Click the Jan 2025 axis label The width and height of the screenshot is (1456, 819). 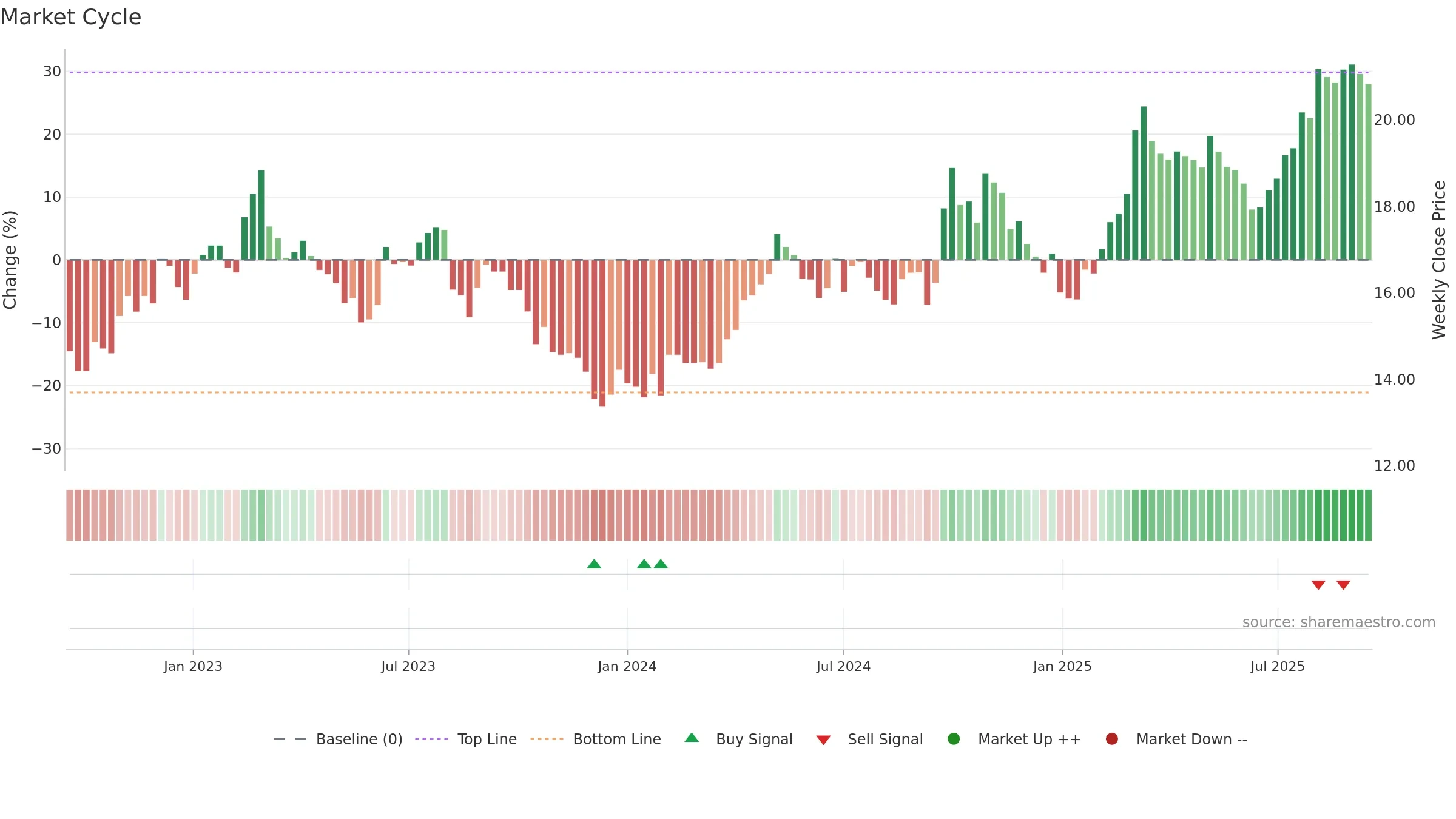1062,667
